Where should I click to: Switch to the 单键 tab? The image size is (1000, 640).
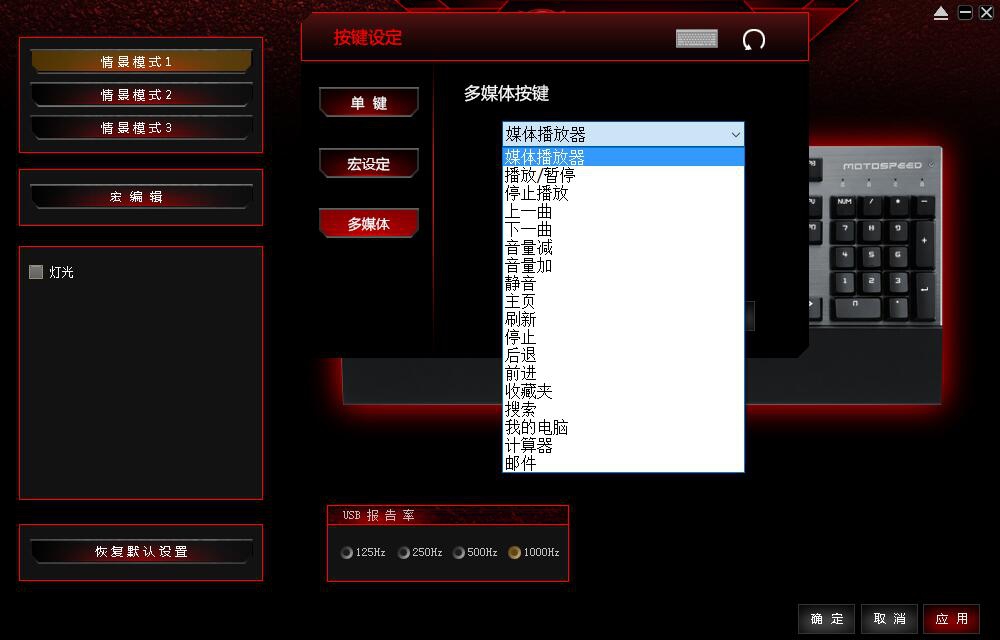[x=368, y=103]
